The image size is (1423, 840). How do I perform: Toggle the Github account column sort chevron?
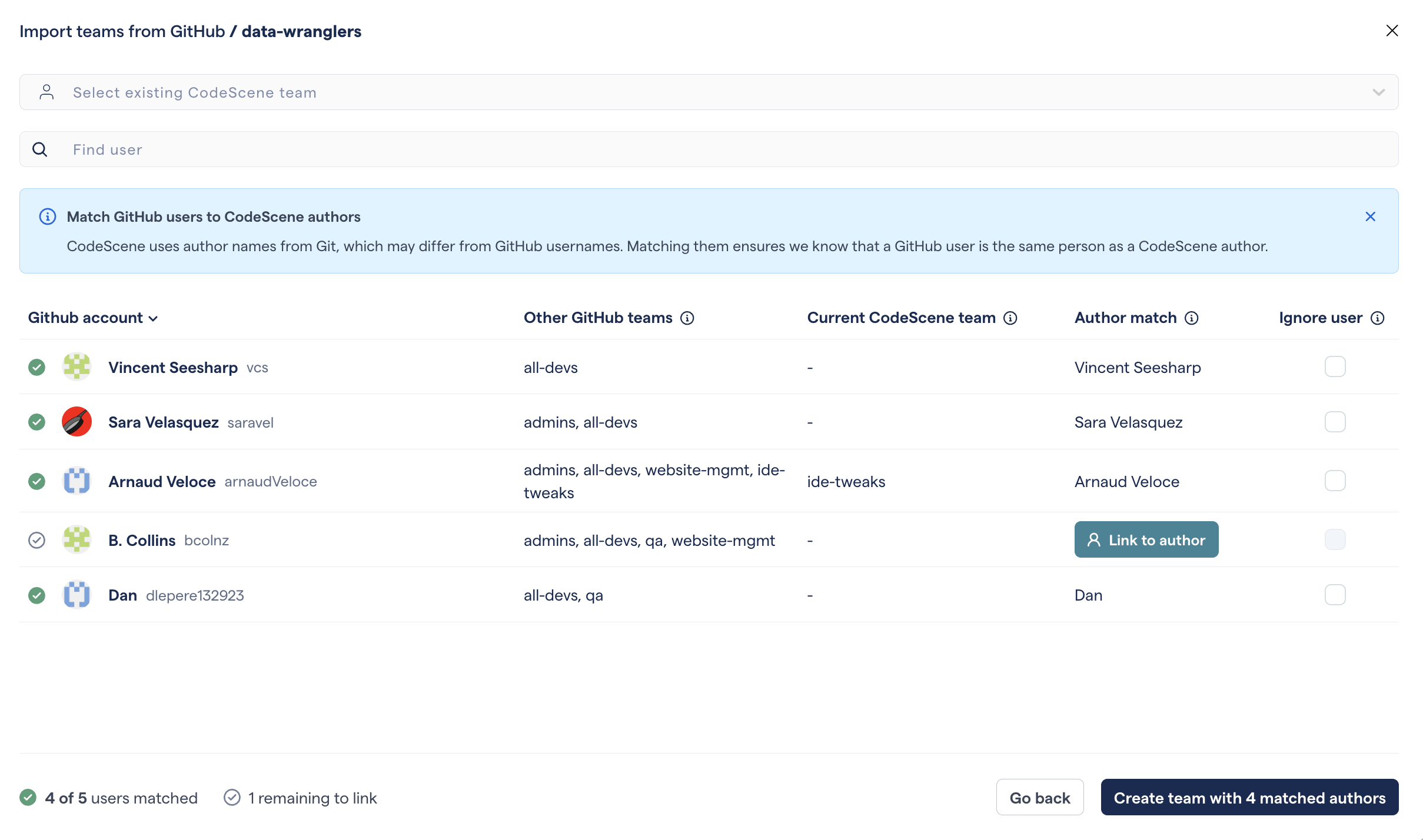point(154,318)
